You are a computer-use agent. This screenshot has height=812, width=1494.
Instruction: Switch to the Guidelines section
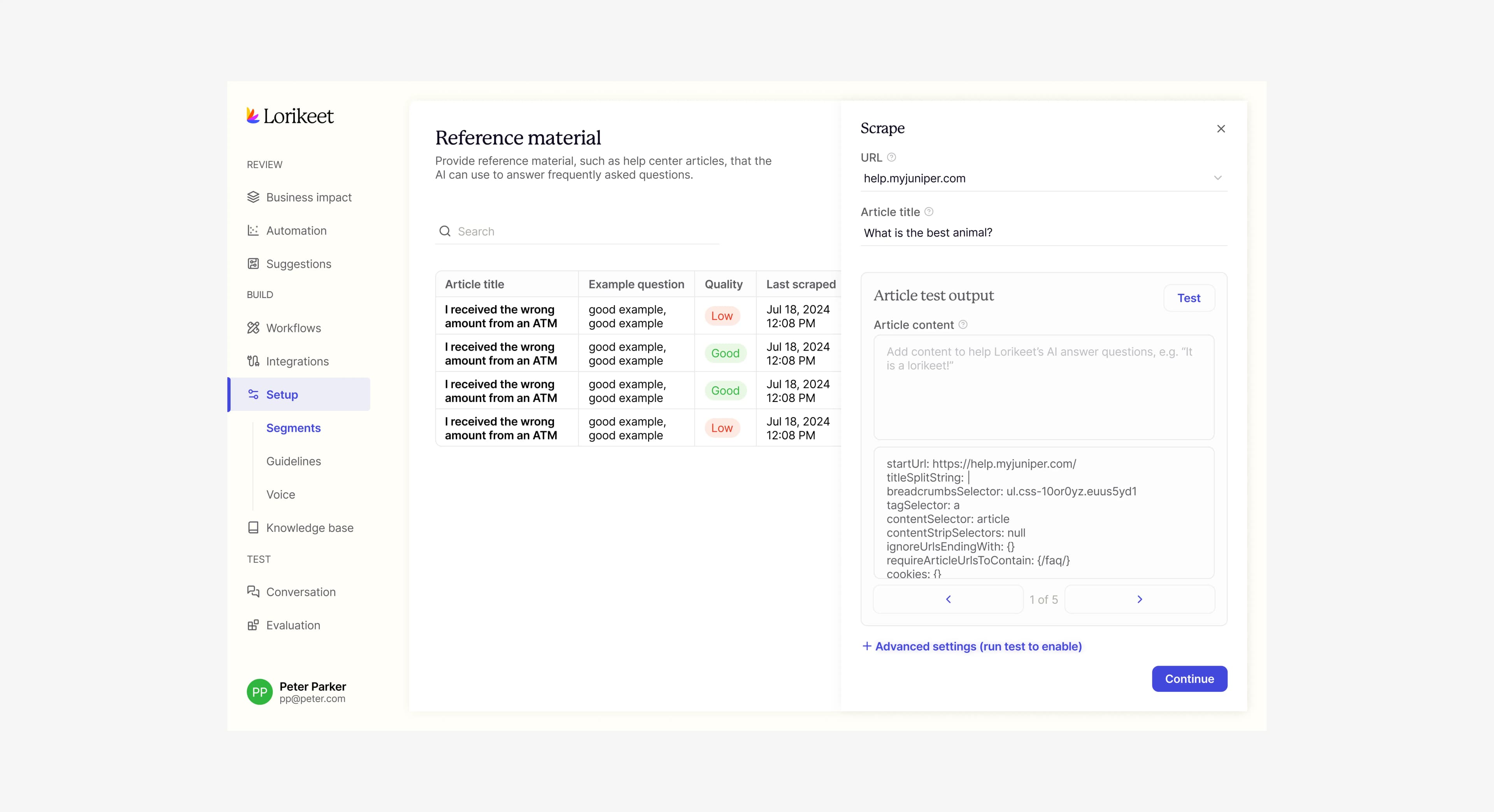tap(293, 461)
